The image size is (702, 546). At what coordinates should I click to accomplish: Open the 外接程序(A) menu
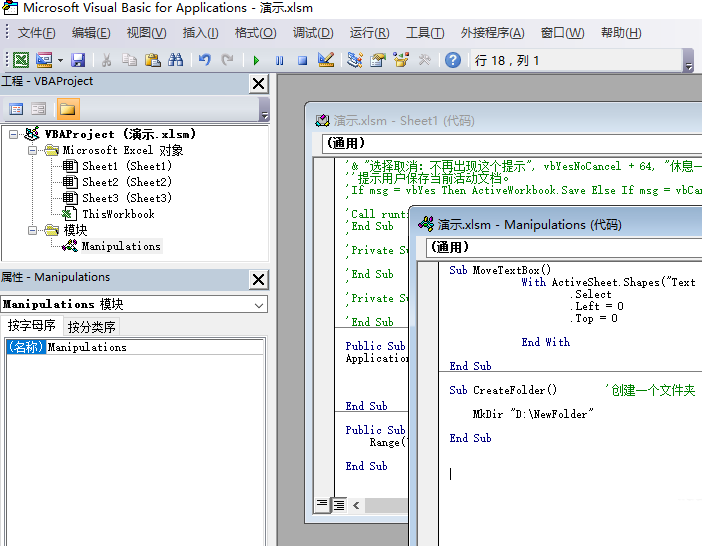coord(492,33)
